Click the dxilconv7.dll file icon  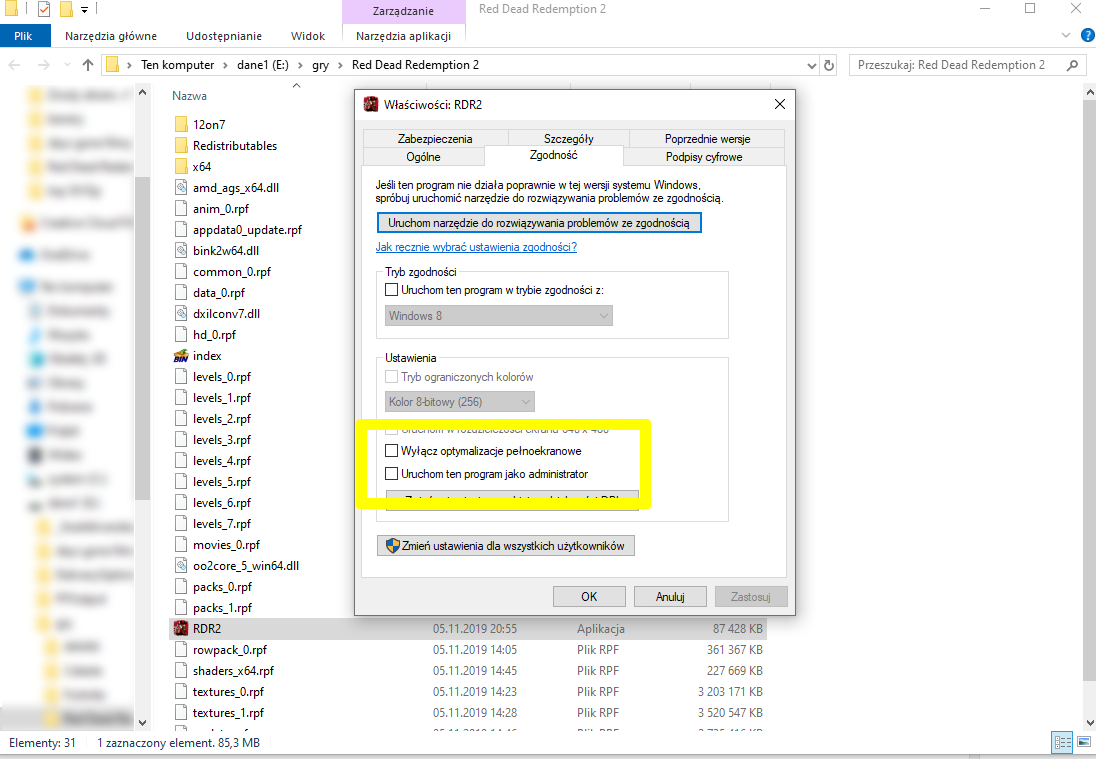click(181, 314)
